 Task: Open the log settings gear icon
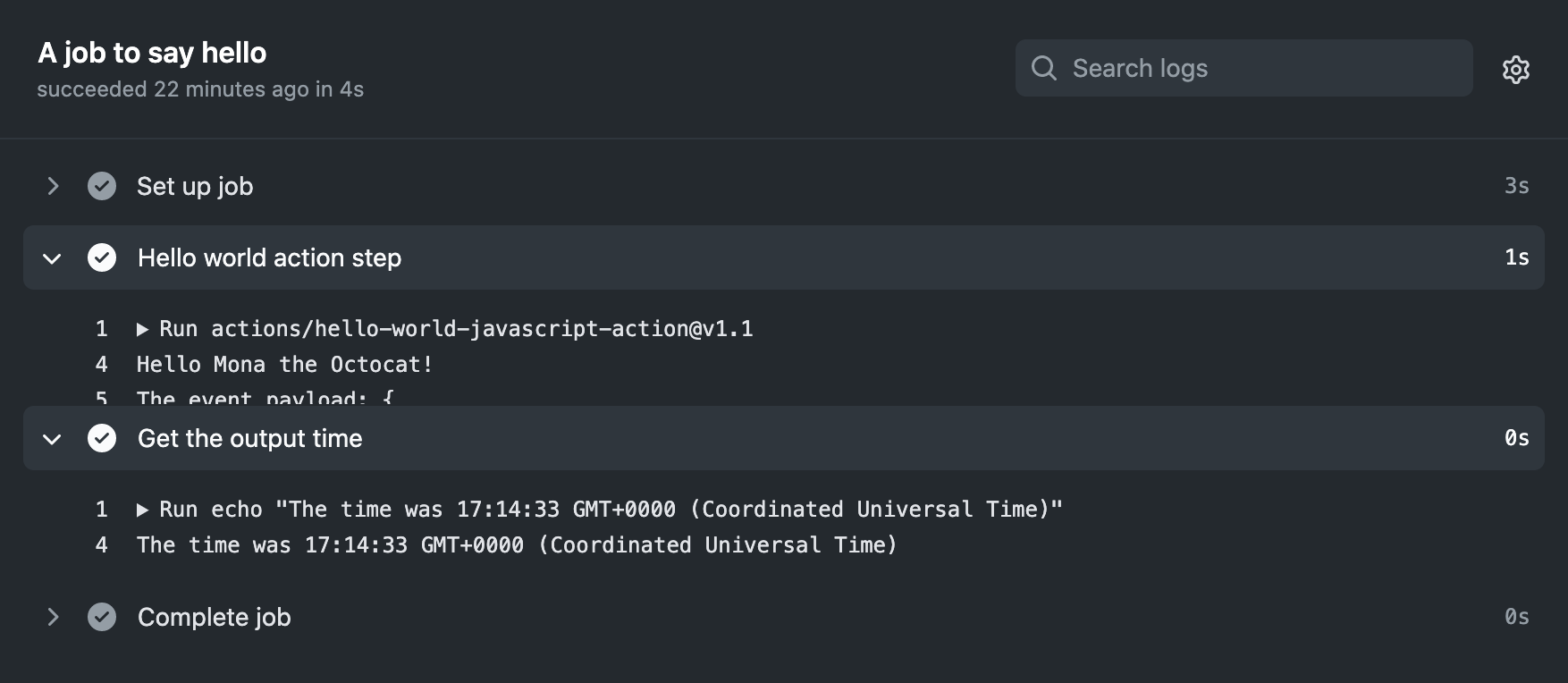1515,69
